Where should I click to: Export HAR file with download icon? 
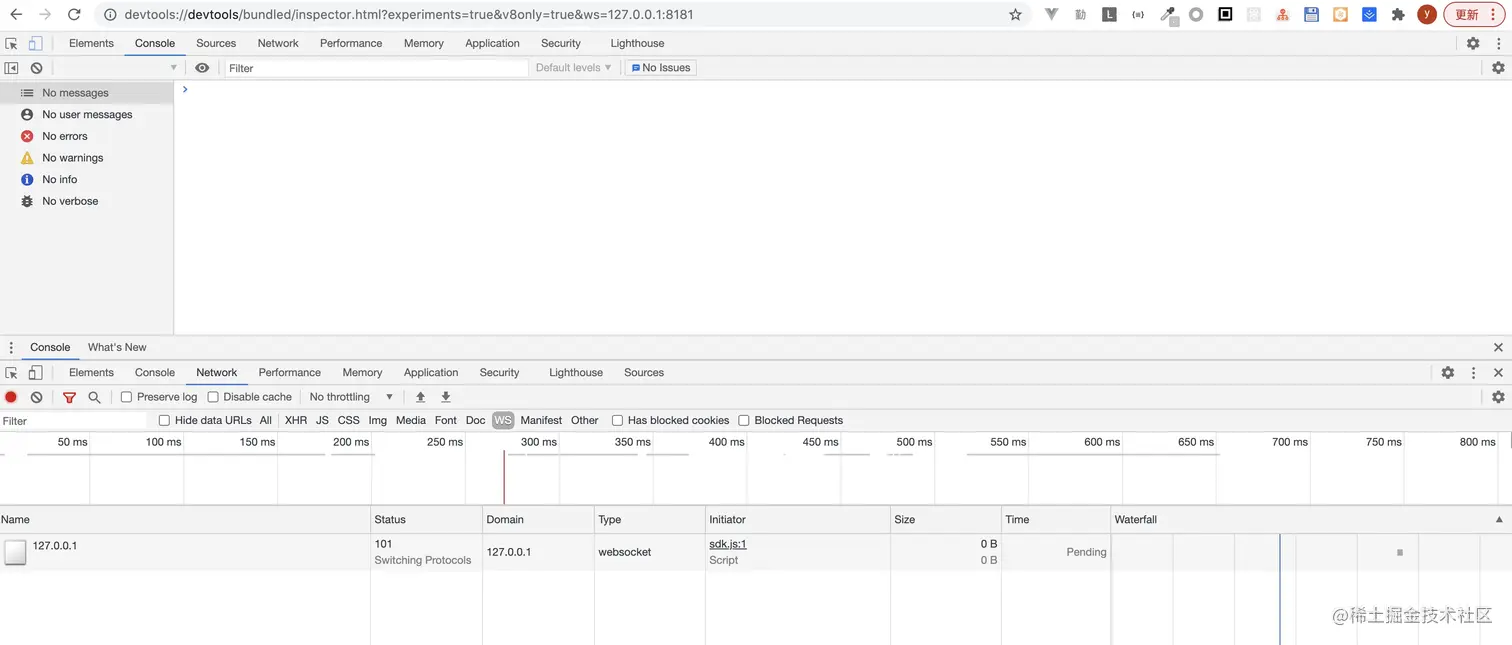[446, 397]
